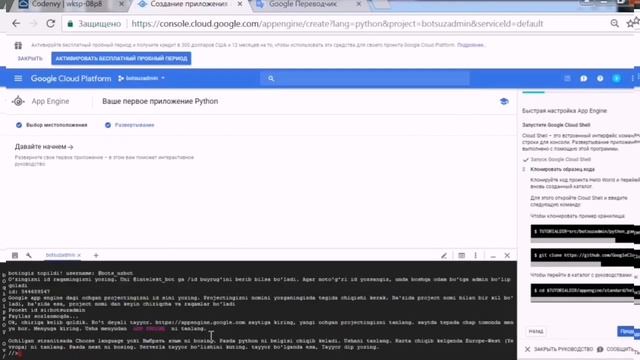Switch to the Codenvy browser tab
Screen dimensions: 640x360
[67, 4]
